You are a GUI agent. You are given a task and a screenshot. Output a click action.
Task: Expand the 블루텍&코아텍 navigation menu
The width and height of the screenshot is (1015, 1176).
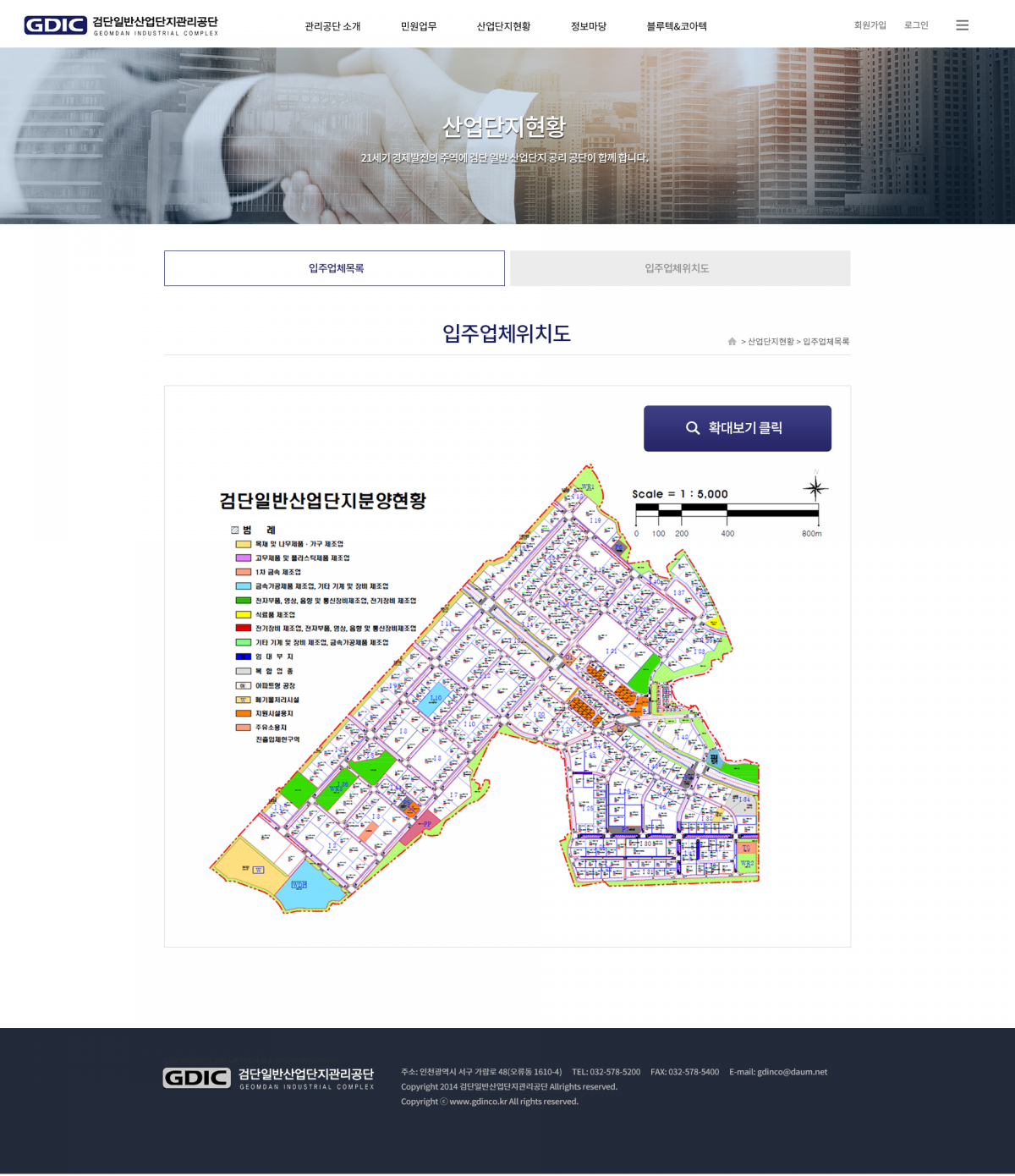click(x=677, y=26)
